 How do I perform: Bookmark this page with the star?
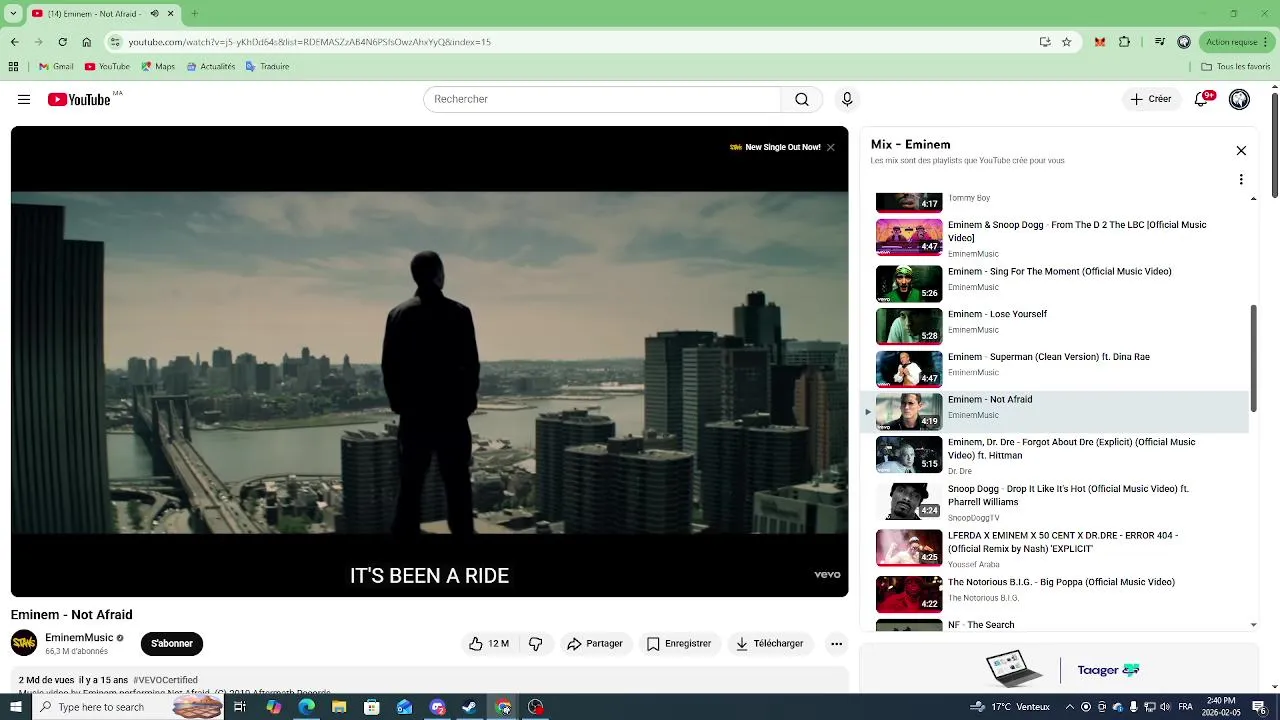(x=1066, y=42)
